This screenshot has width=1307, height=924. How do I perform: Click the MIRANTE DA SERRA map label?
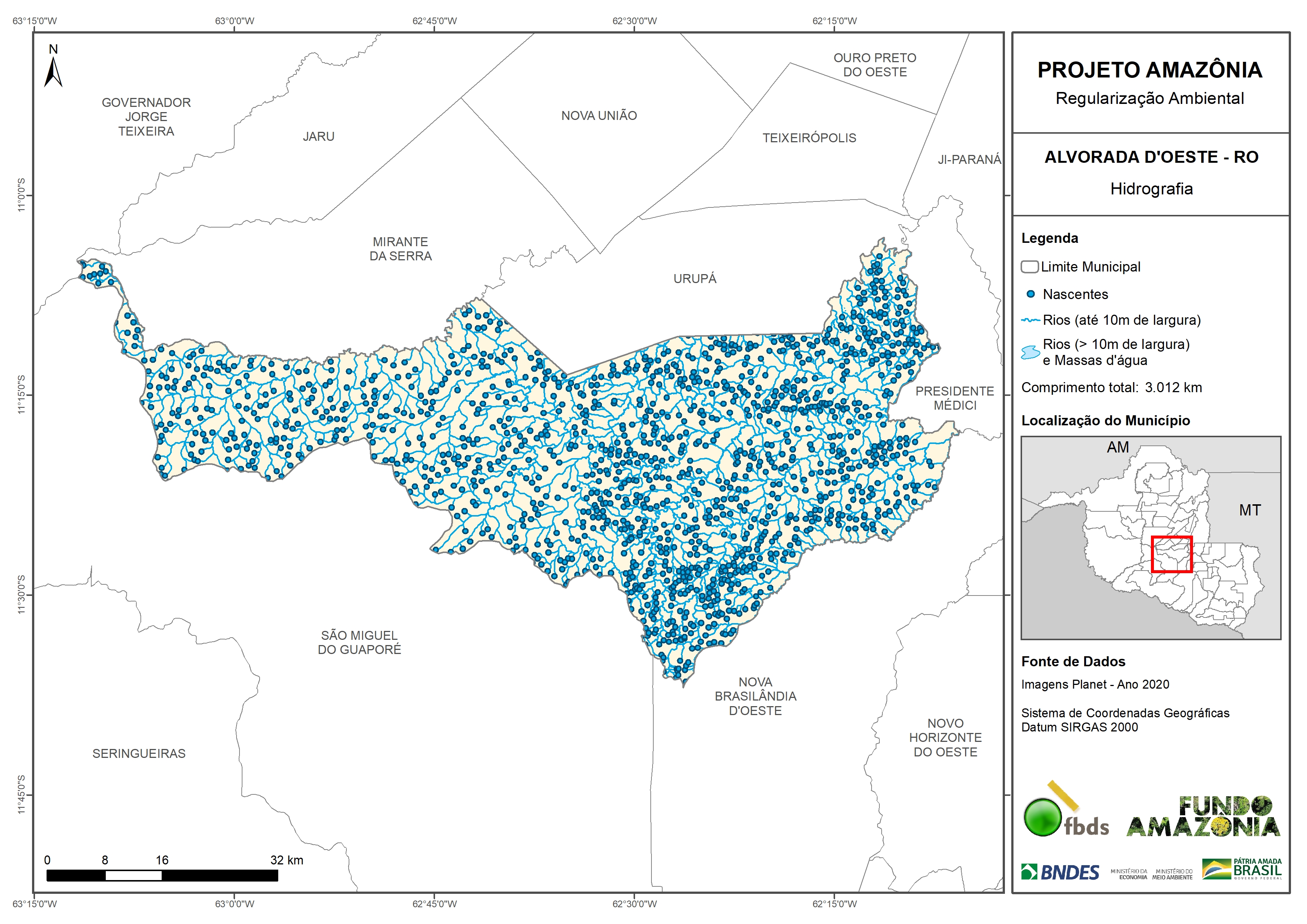pyautogui.click(x=400, y=250)
